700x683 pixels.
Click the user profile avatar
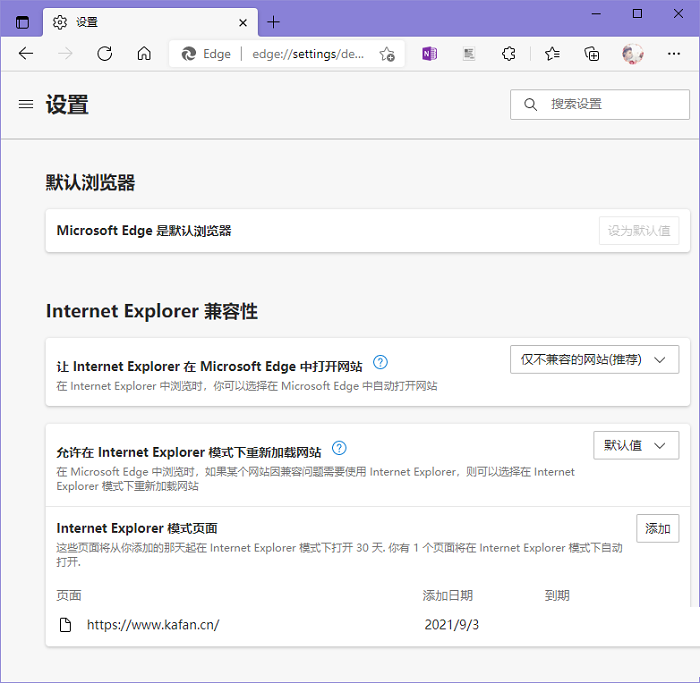point(632,54)
